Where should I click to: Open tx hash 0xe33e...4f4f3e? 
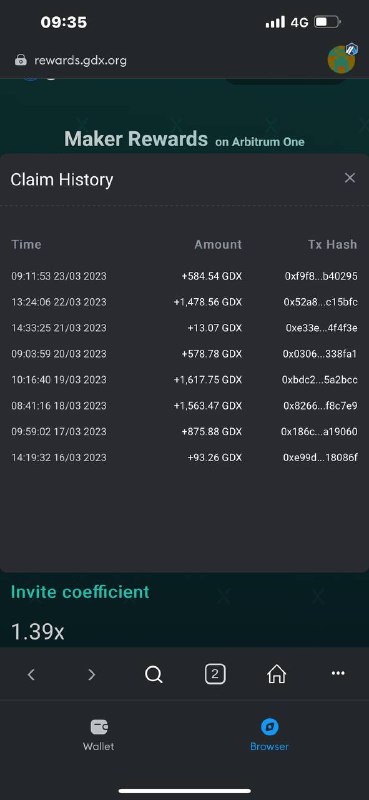(x=321, y=328)
